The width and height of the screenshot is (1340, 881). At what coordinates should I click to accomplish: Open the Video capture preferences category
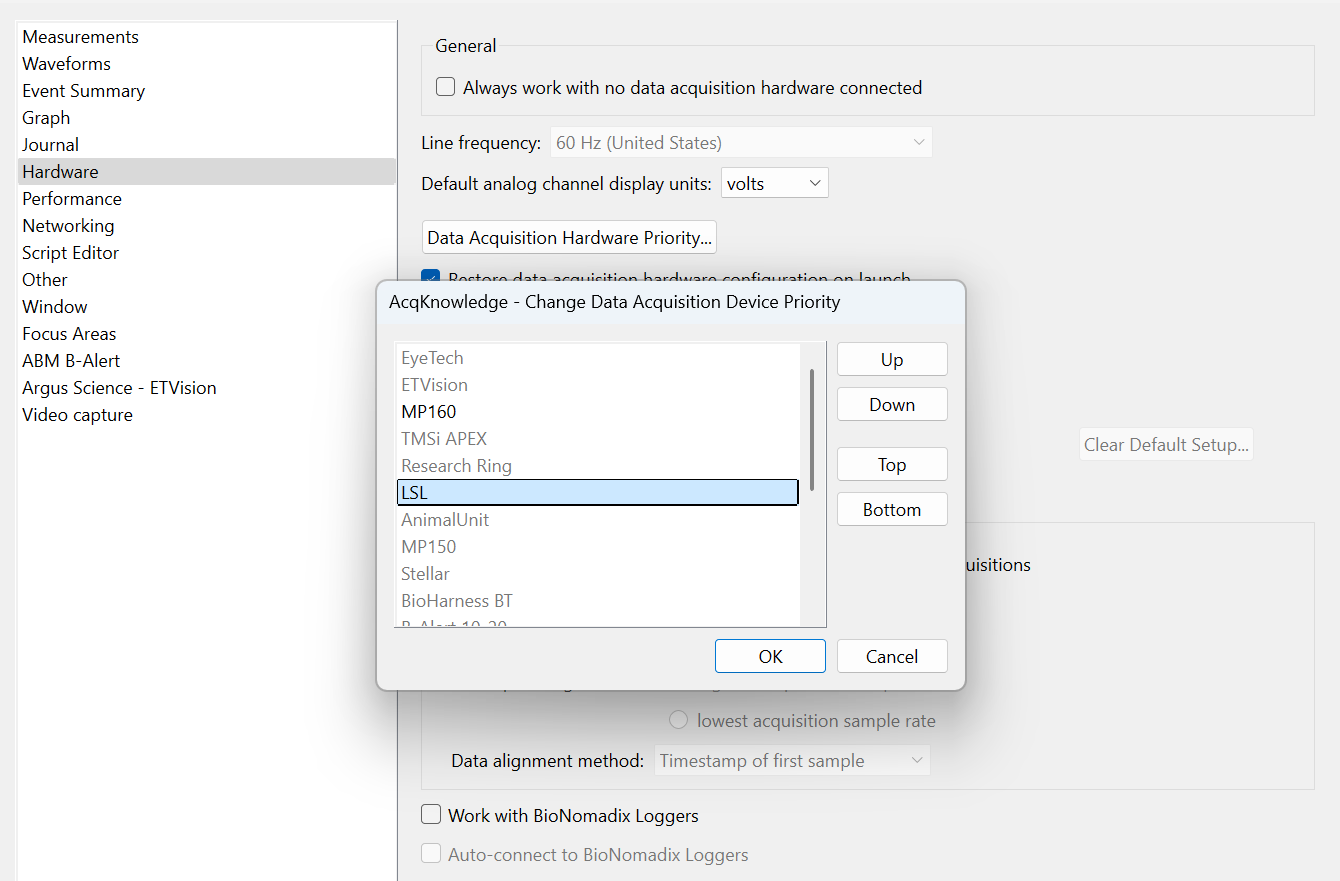77,415
